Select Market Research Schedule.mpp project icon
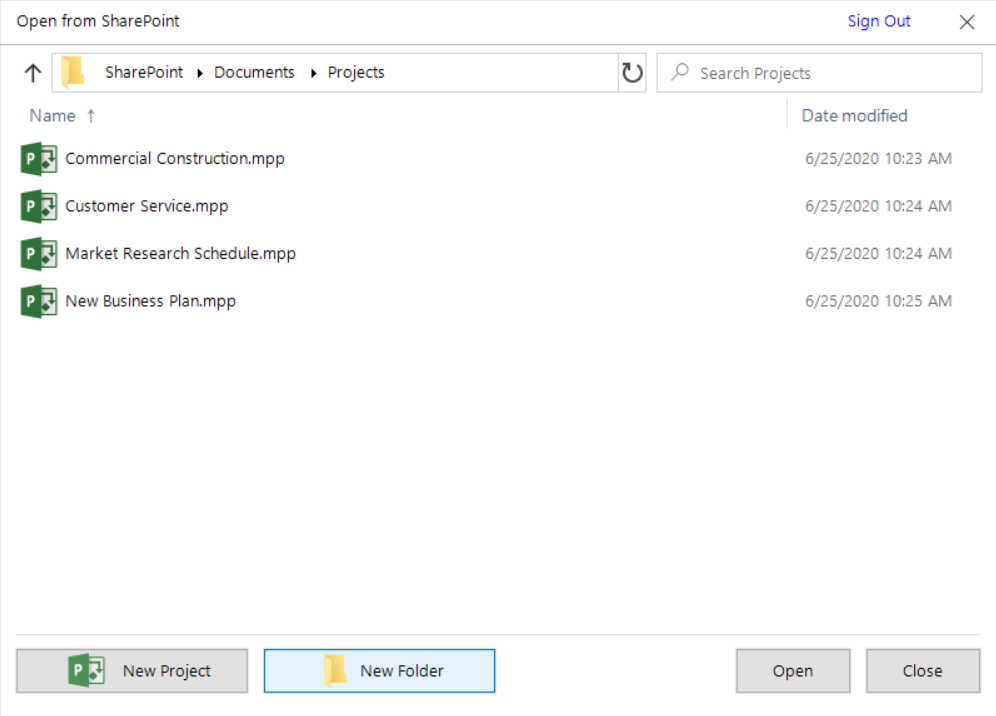Screen dimensions: 996x716 click(x=39, y=254)
